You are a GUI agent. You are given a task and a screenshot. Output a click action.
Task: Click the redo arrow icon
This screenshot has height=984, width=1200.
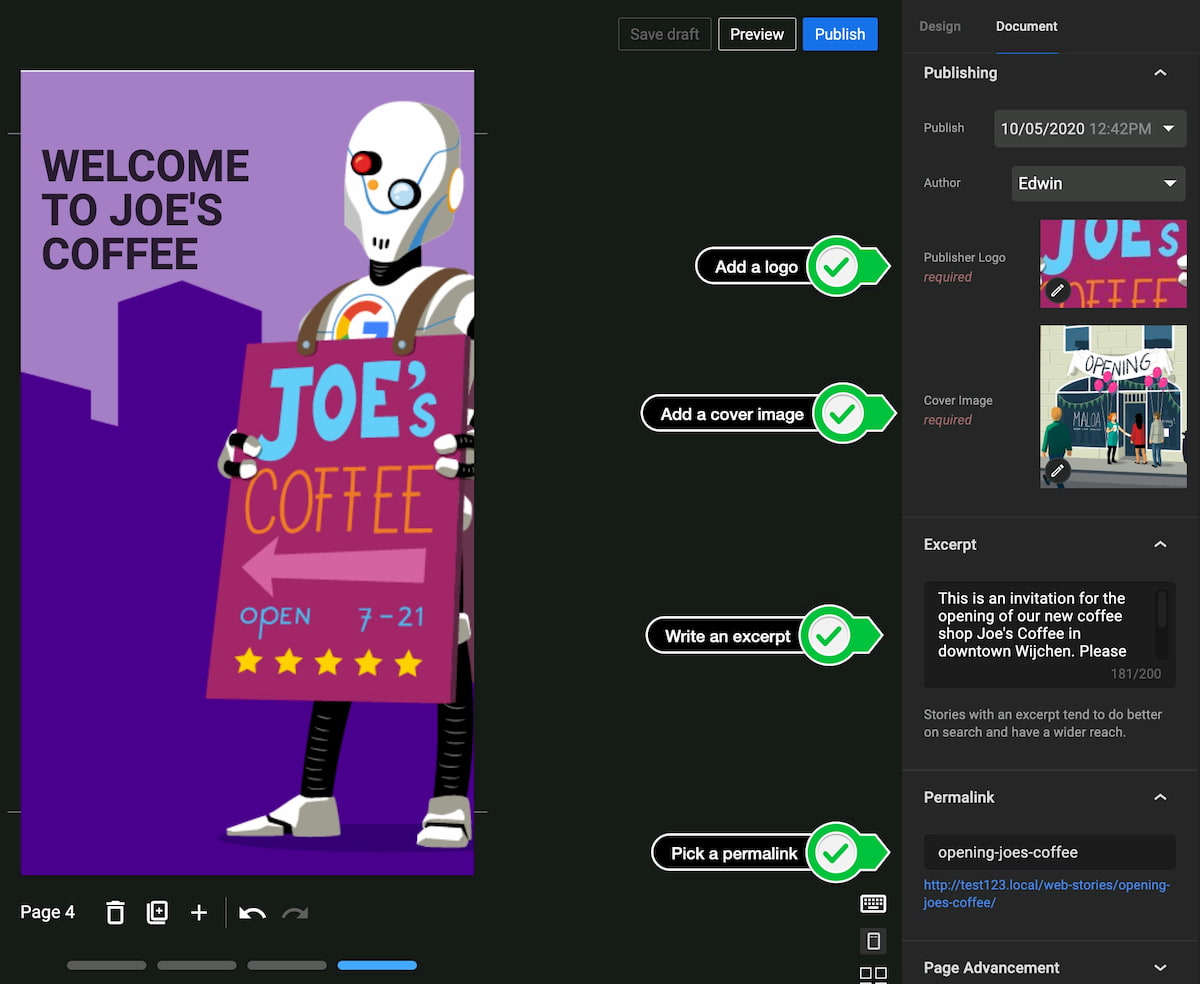tap(295, 912)
